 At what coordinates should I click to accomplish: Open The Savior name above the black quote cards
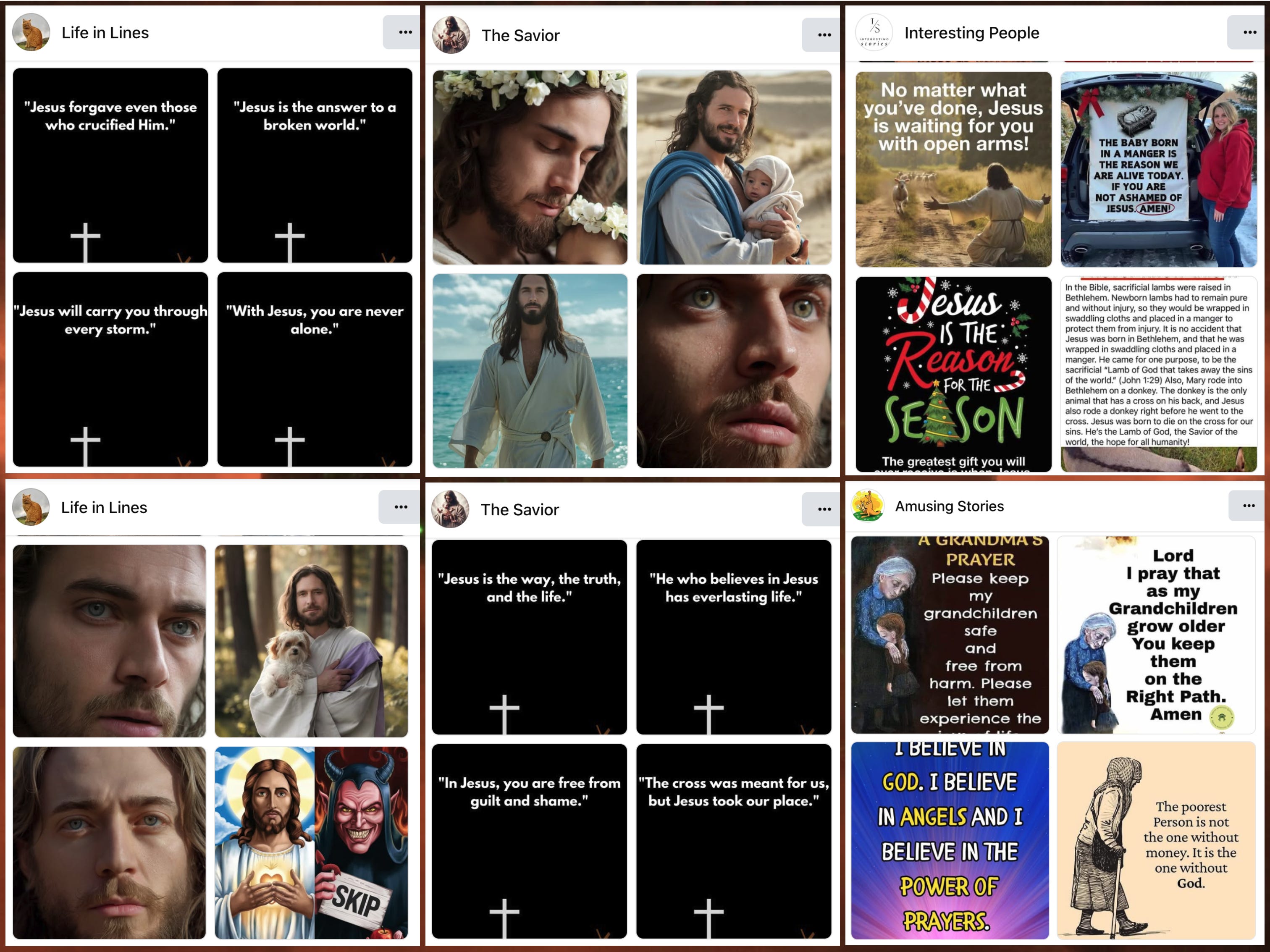[520, 510]
